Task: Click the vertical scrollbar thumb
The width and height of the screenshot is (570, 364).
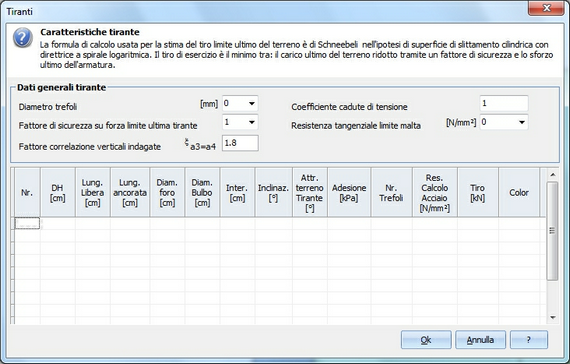Action: point(553,231)
